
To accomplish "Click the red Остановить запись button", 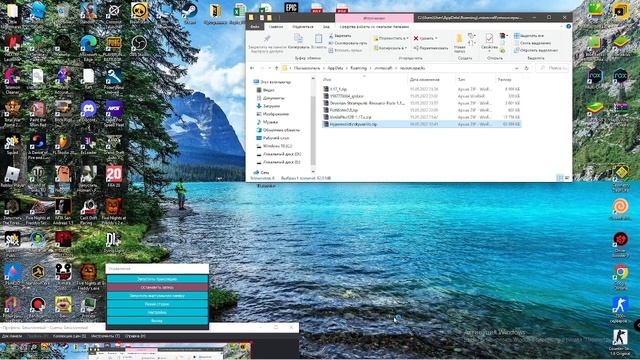I will [157, 287].
